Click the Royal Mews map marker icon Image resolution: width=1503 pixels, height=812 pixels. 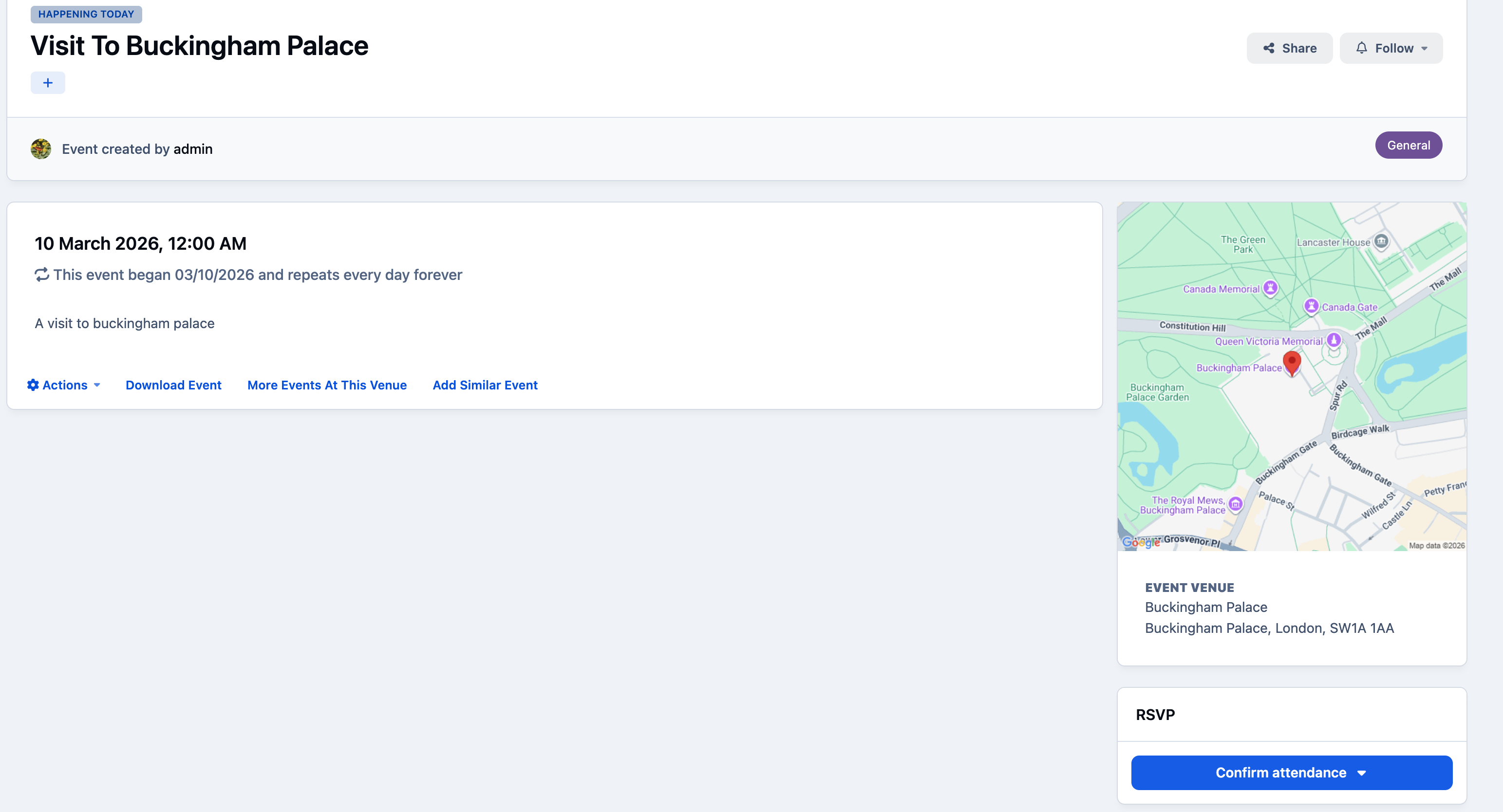[x=1235, y=504]
